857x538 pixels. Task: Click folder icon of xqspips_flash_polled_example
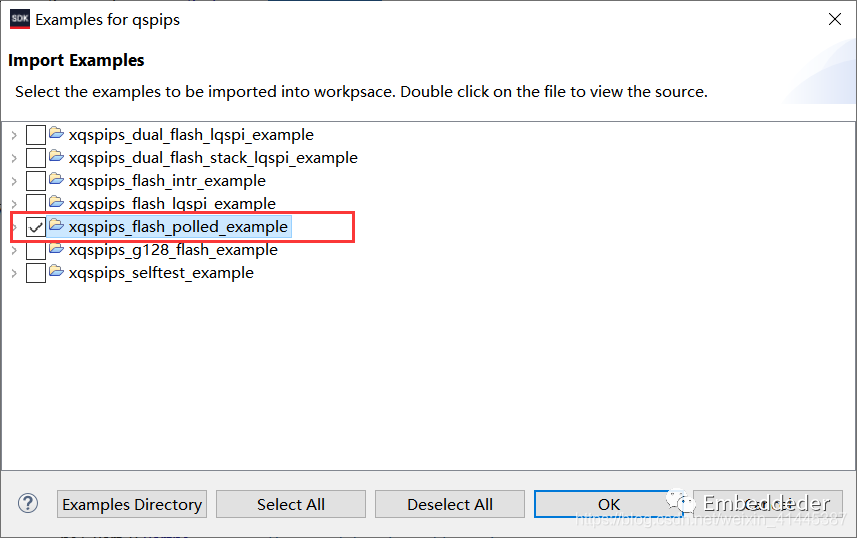point(57,226)
